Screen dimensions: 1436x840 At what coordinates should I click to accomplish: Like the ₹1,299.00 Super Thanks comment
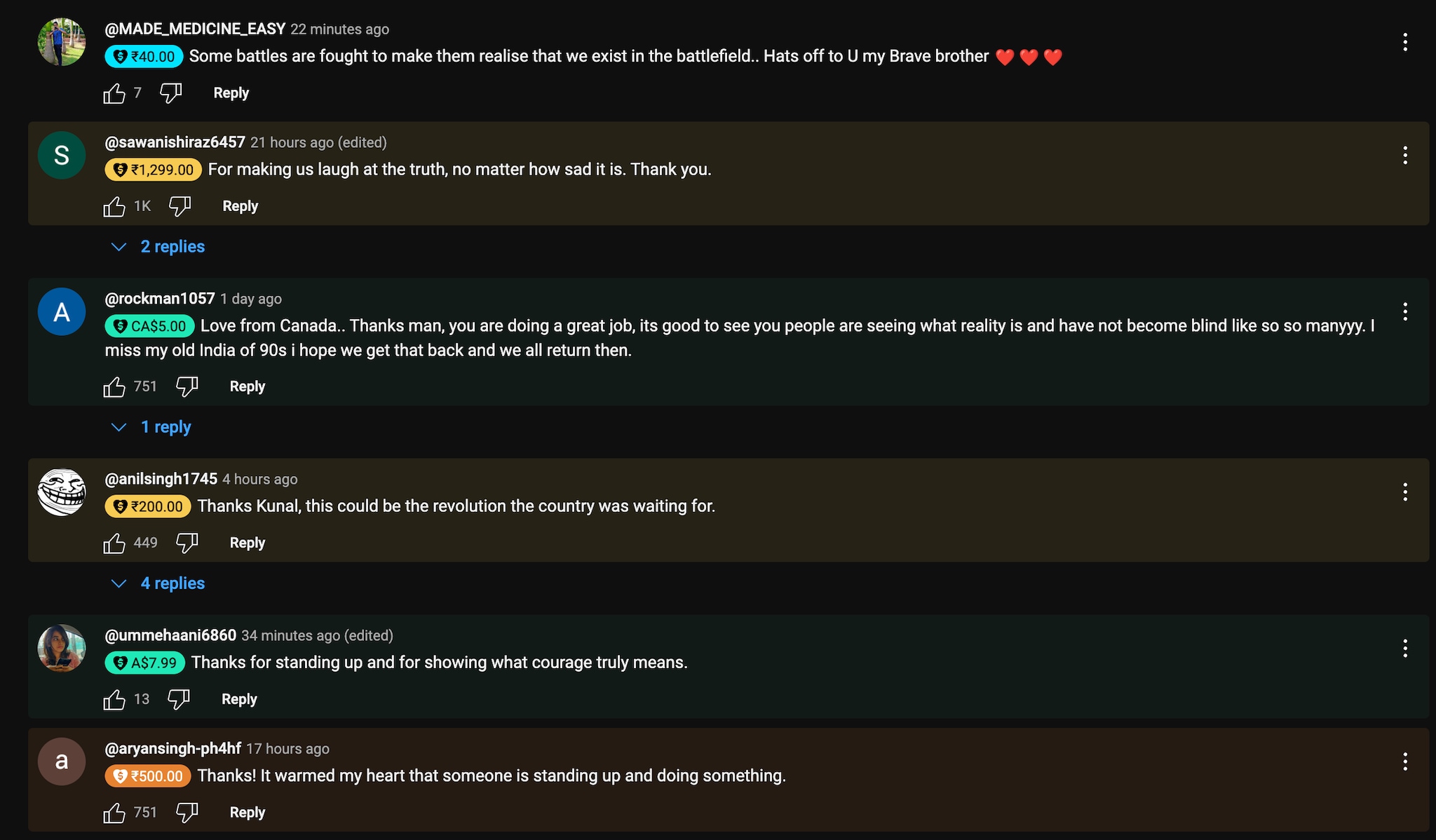pyautogui.click(x=114, y=206)
